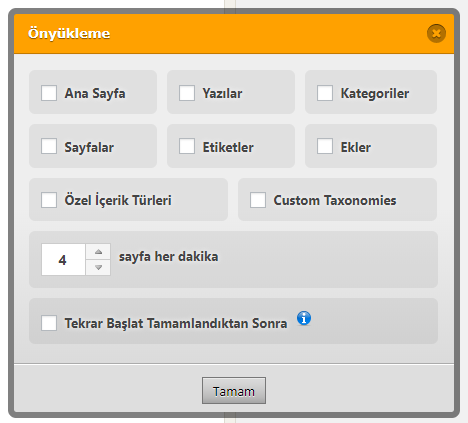
Task: Close the Önyükleme dialog with the X icon
Action: tap(436, 33)
